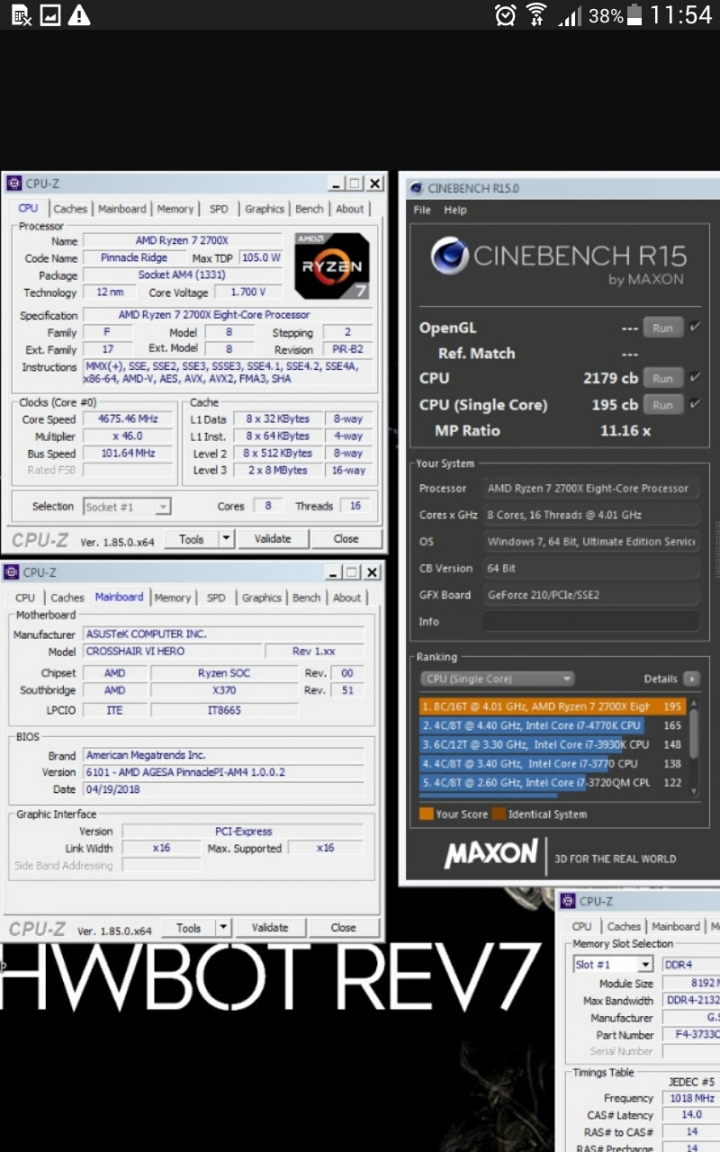The height and width of the screenshot is (1152, 720).
Task: Open the Memory tab in top CPU-Z window
Action: (175, 209)
